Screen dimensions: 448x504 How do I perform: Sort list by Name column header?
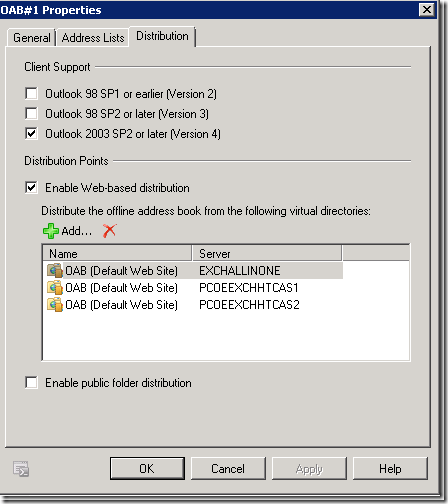pos(117,254)
